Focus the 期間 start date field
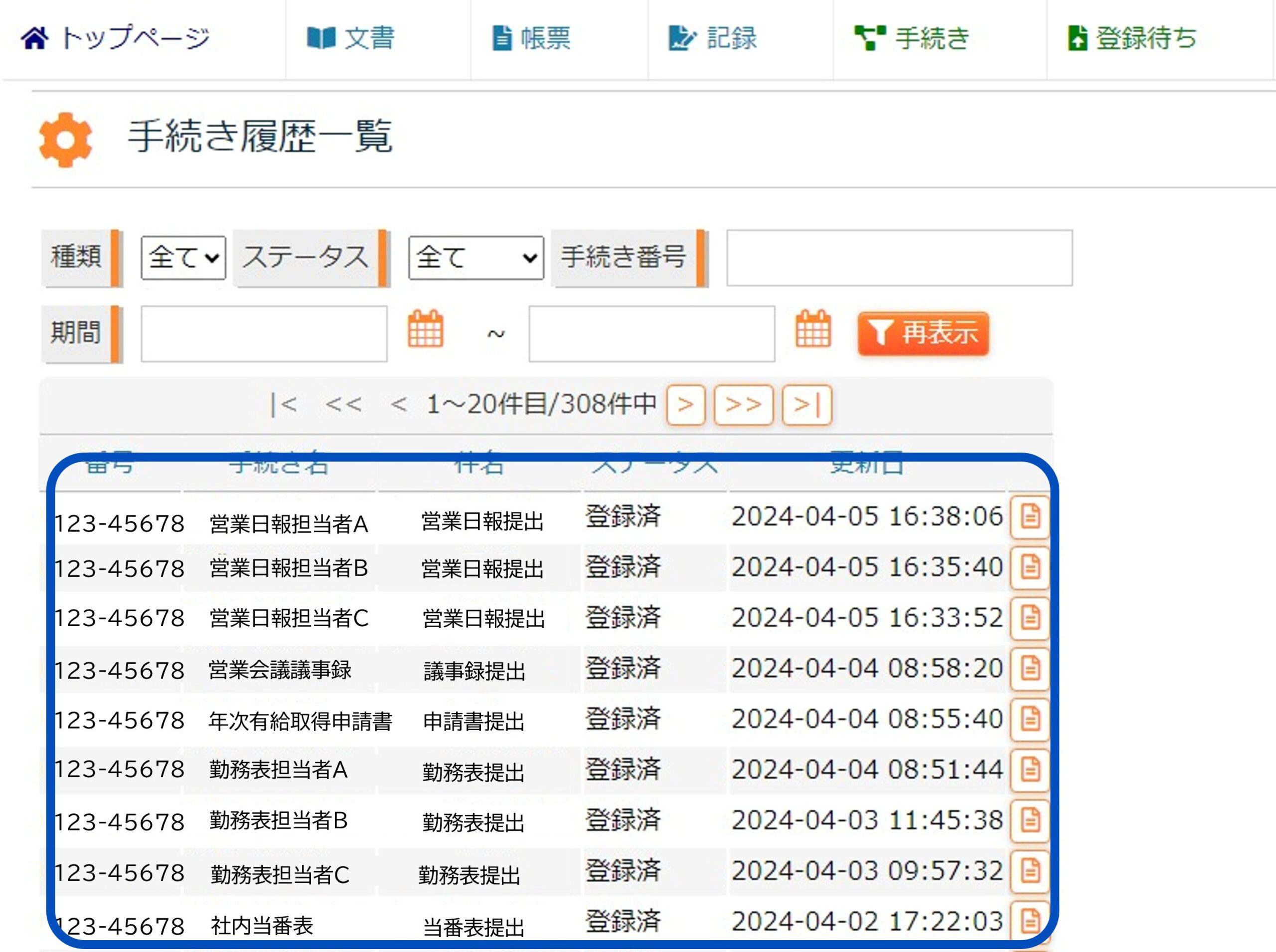The height and width of the screenshot is (952, 1276). point(264,333)
